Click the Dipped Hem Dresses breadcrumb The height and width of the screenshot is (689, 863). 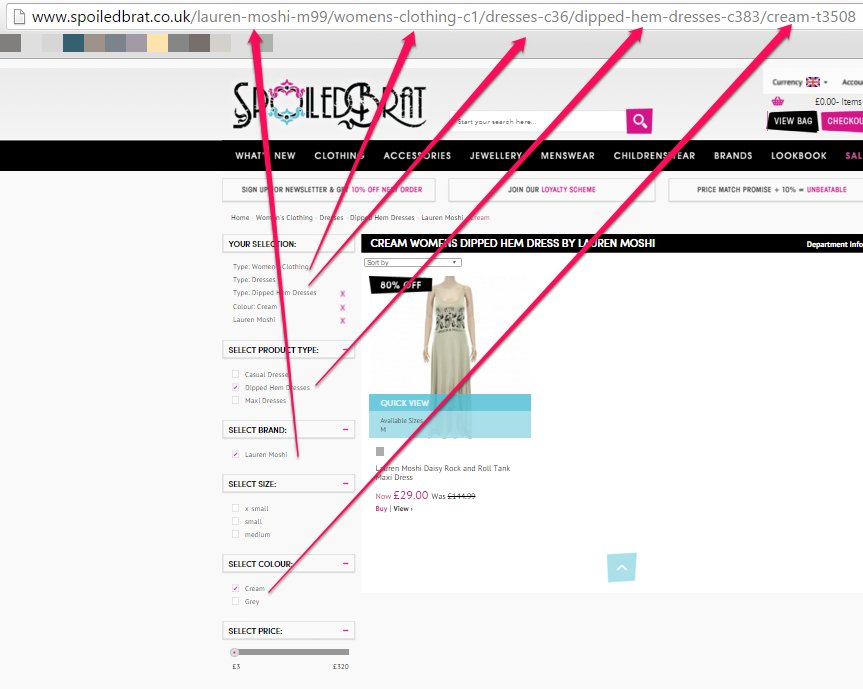coord(382,217)
